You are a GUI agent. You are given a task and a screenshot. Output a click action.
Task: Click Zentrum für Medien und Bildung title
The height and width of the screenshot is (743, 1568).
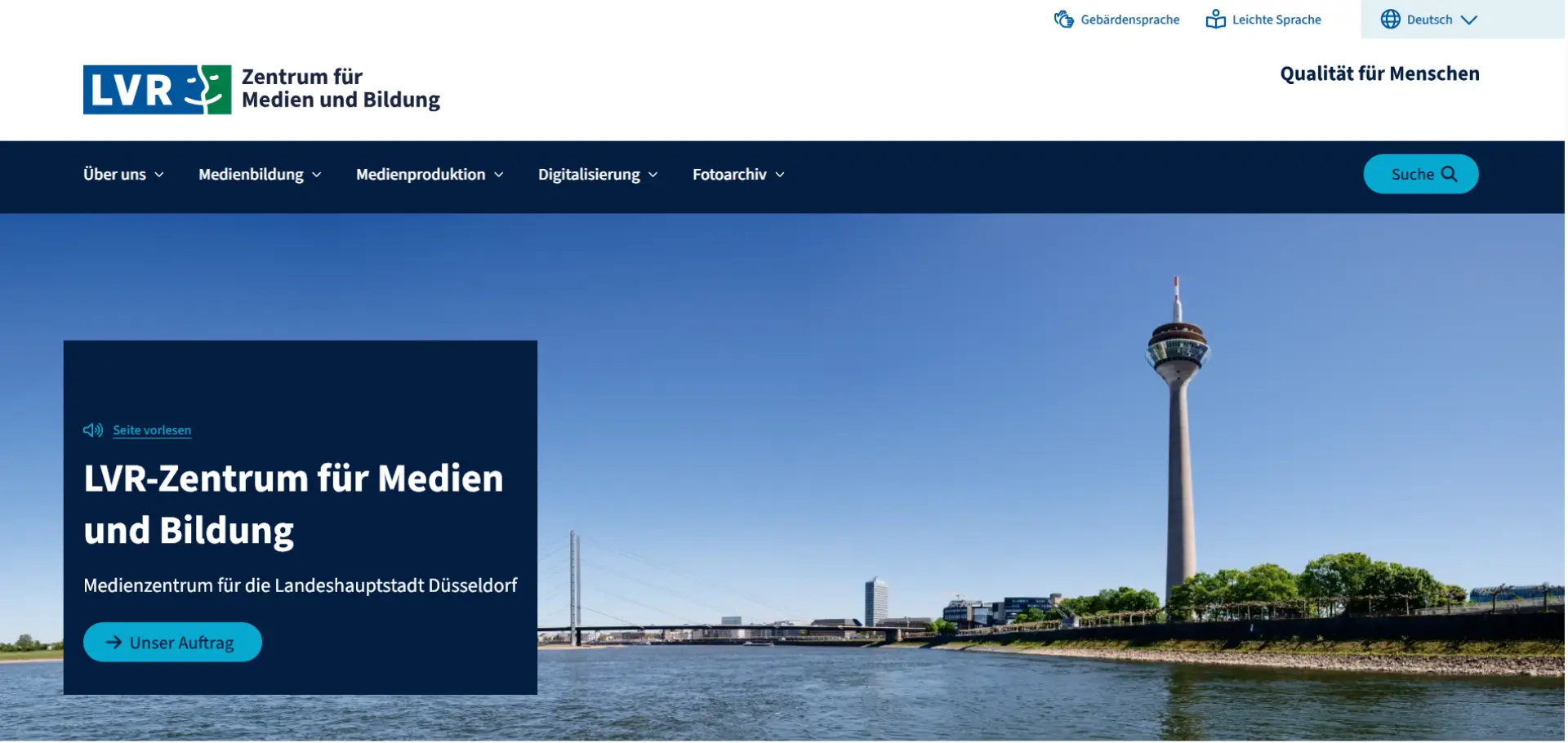coord(341,88)
